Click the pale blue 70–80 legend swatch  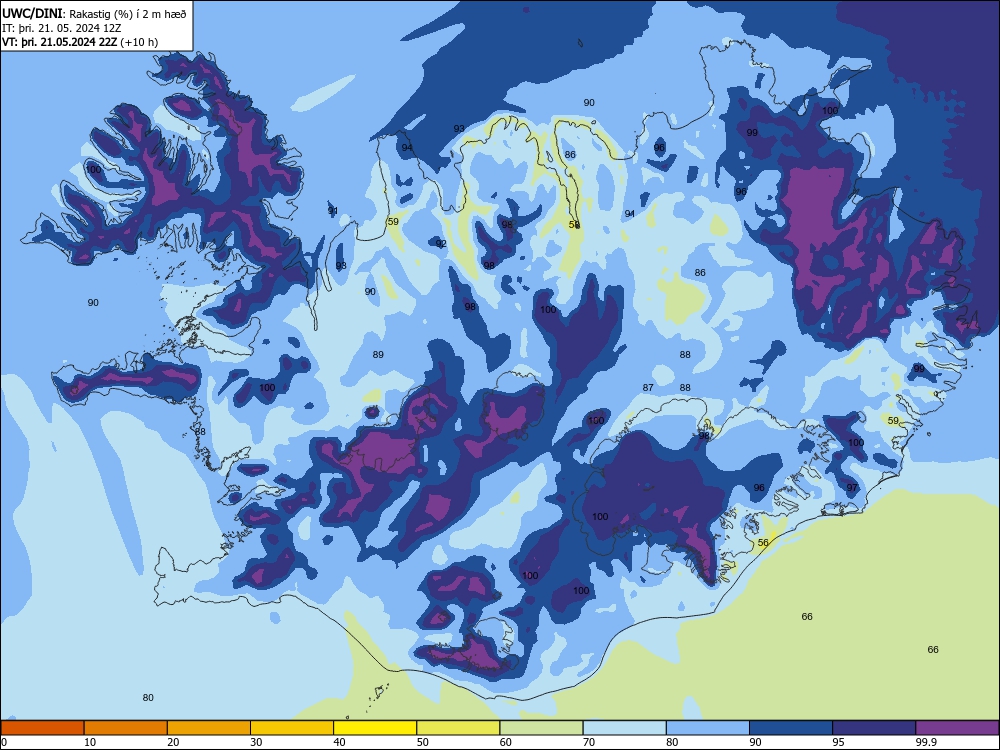coord(624,728)
